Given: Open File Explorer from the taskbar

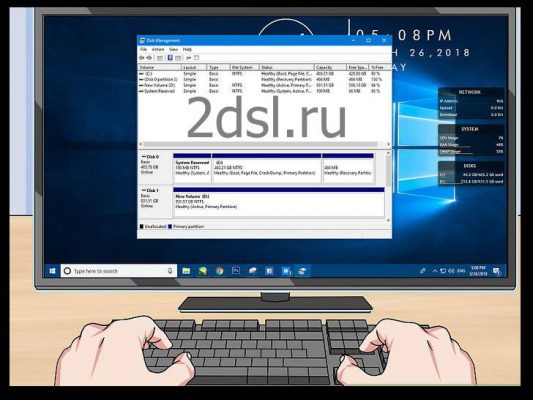Looking at the screenshot, I should [x=186, y=271].
